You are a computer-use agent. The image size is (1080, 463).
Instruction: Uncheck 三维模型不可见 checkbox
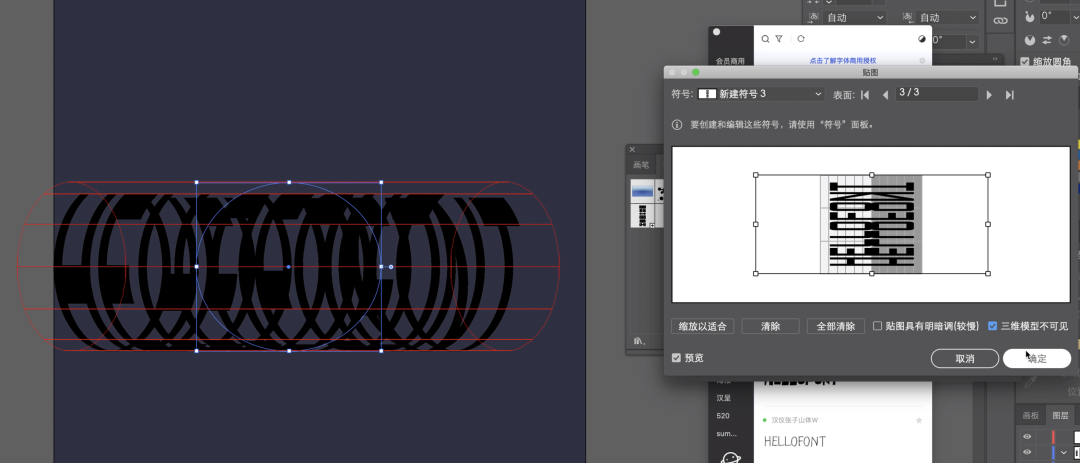[992, 326]
